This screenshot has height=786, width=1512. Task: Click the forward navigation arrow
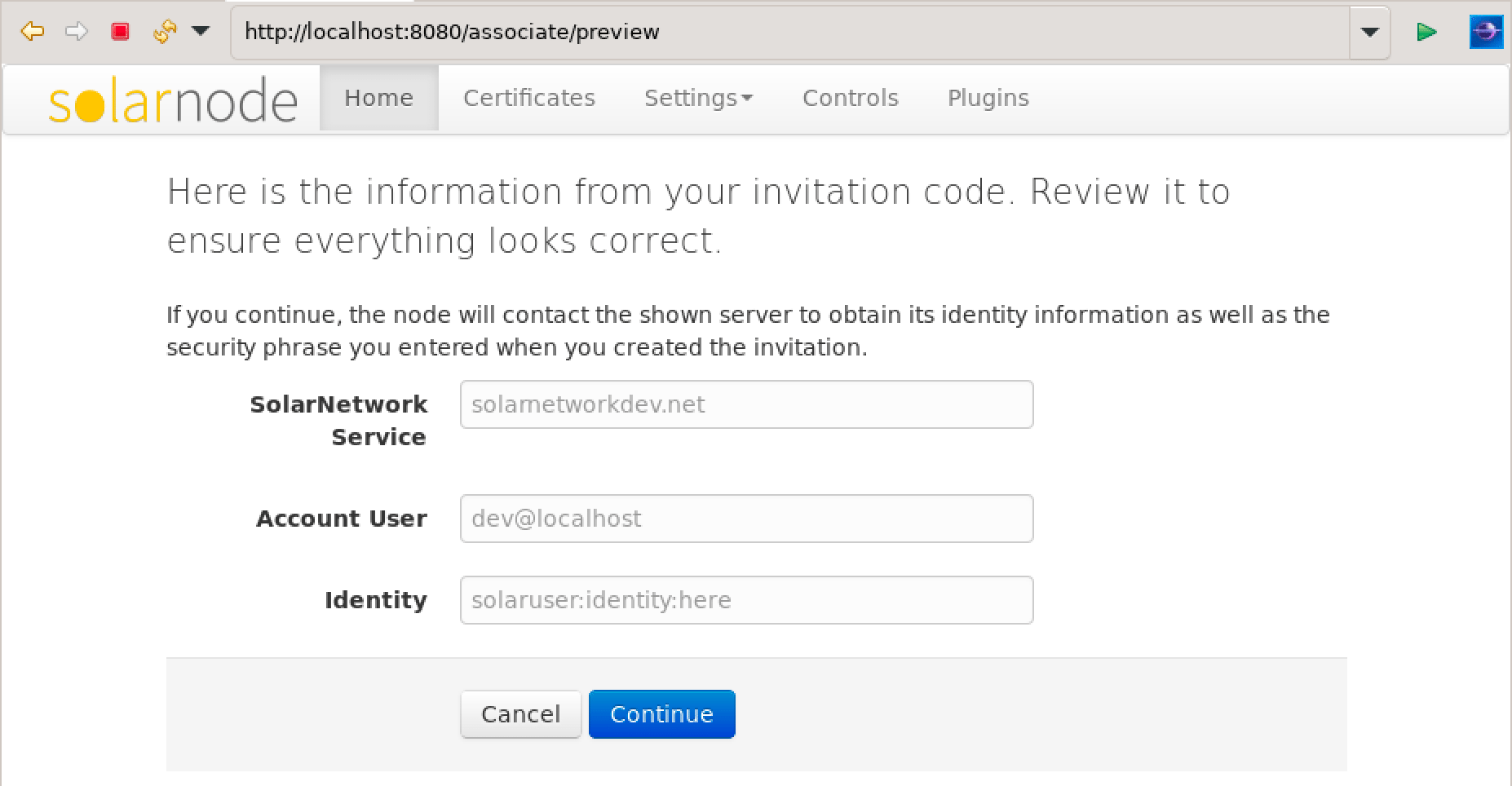[x=77, y=31]
